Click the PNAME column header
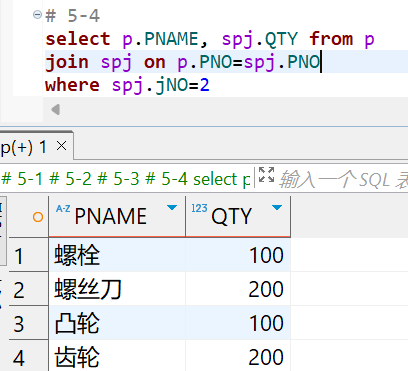This screenshot has height=371, width=408. coord(117,216)
